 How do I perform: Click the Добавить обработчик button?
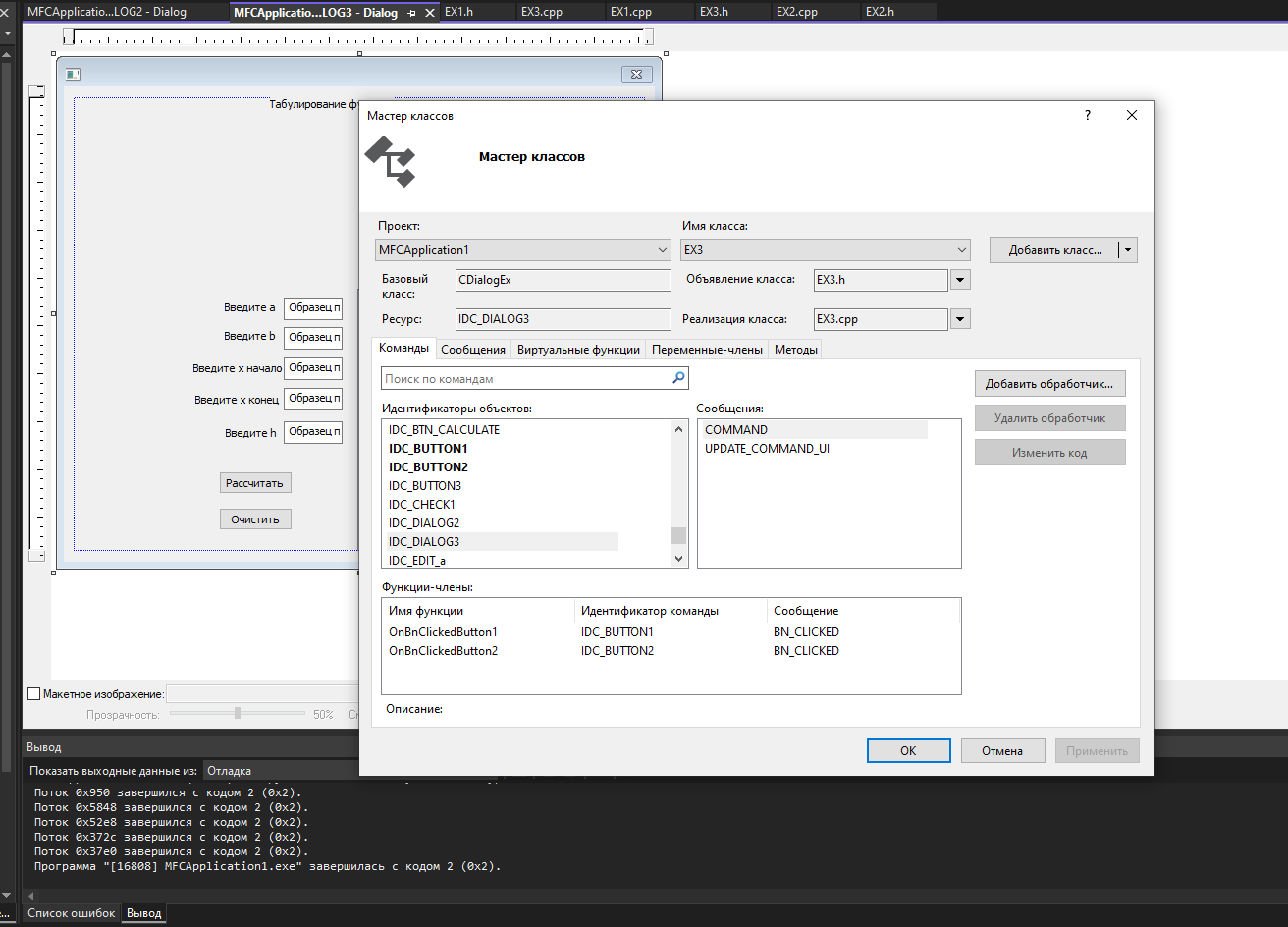[x=1049, y=384]
